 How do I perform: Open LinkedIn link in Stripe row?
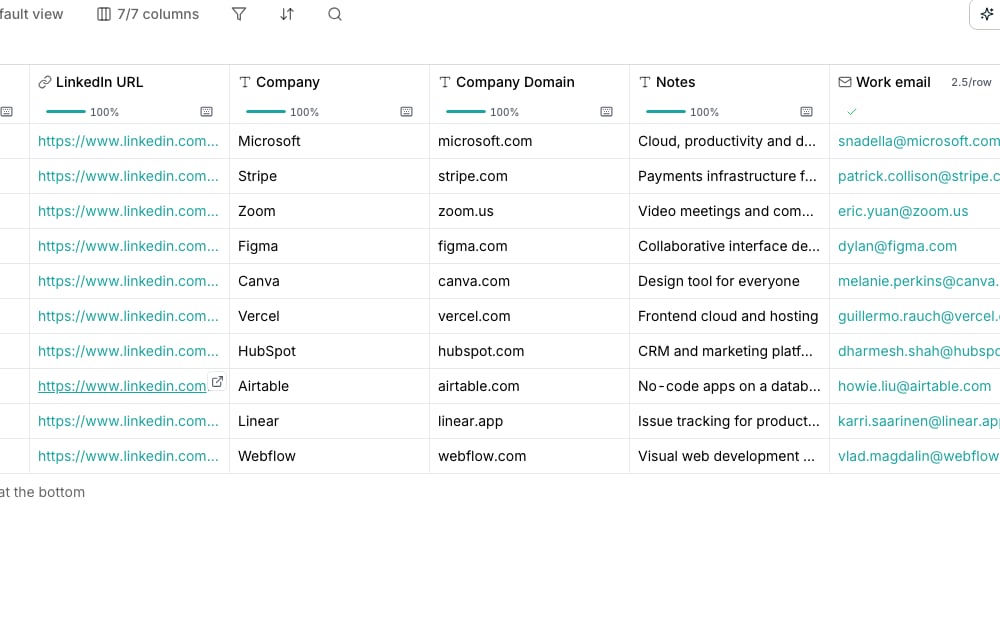128,176
